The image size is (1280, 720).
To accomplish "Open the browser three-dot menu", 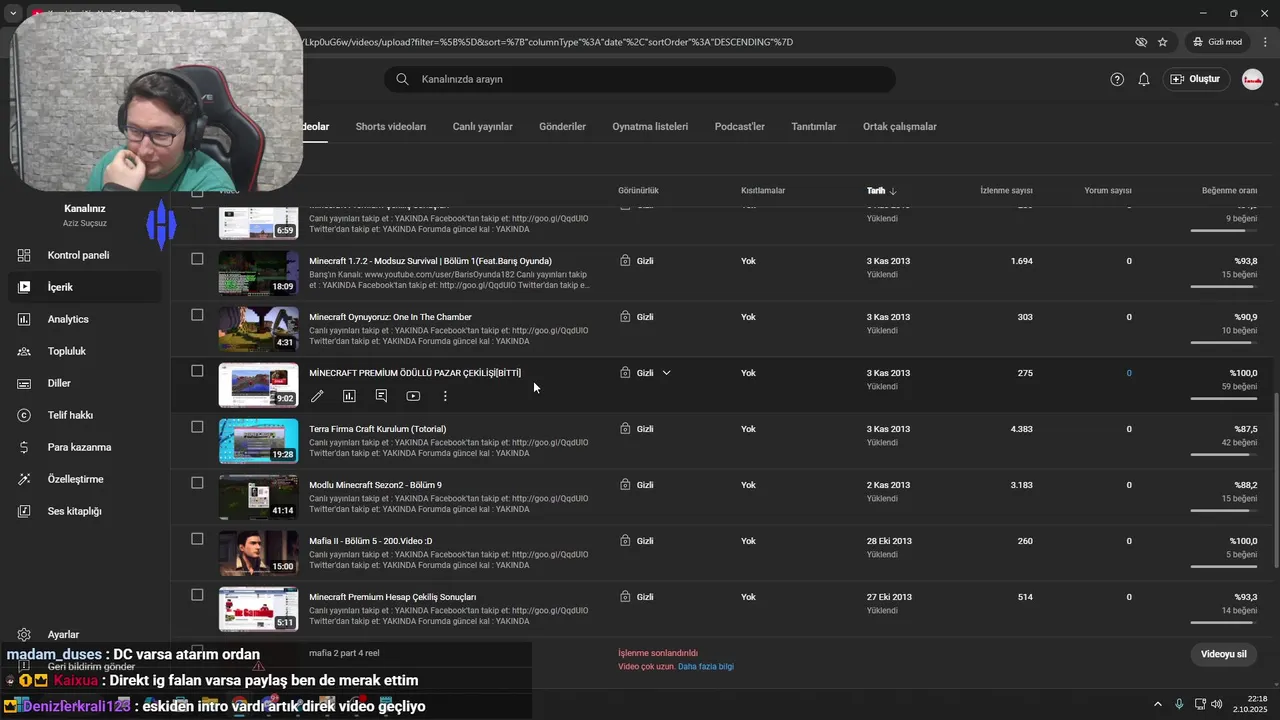I will [1265, 42].
